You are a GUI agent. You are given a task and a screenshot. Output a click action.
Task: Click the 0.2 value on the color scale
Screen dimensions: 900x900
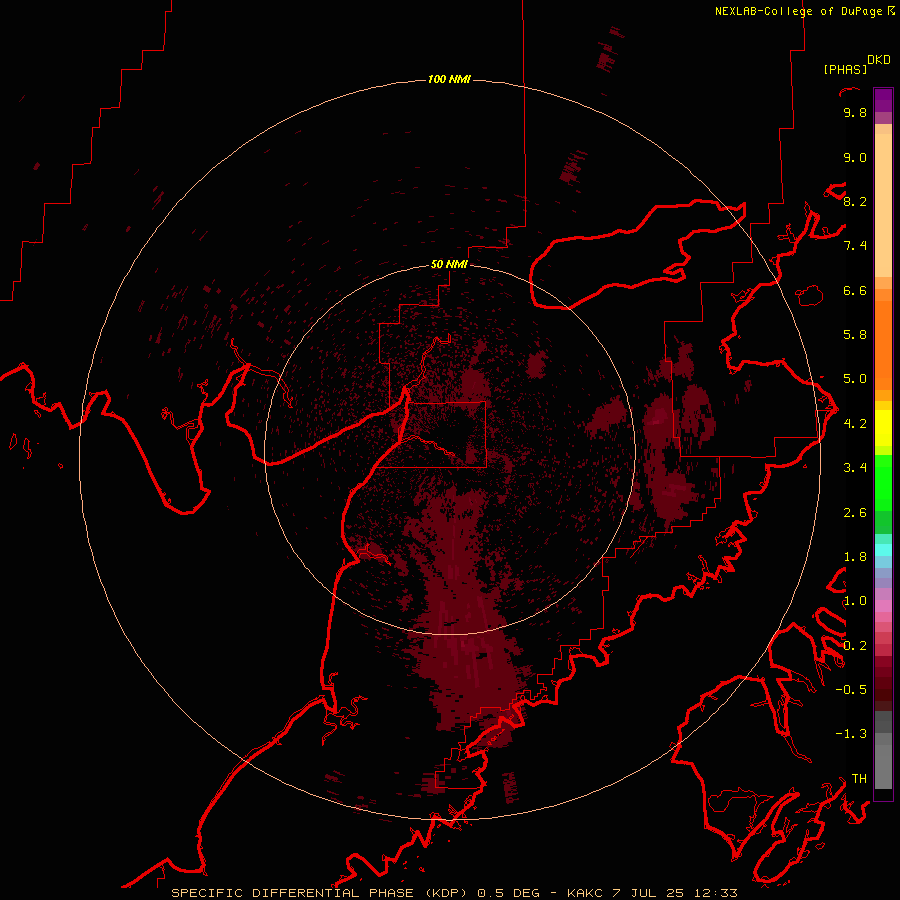(855, 646)
